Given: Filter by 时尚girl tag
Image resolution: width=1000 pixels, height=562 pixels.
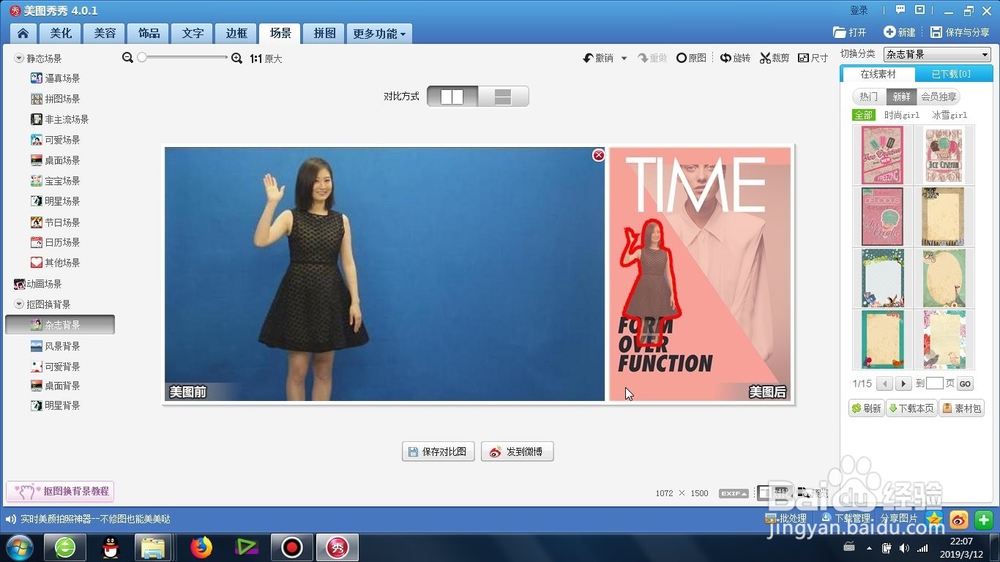Looking at the screenshot, I should click(902, 115).
